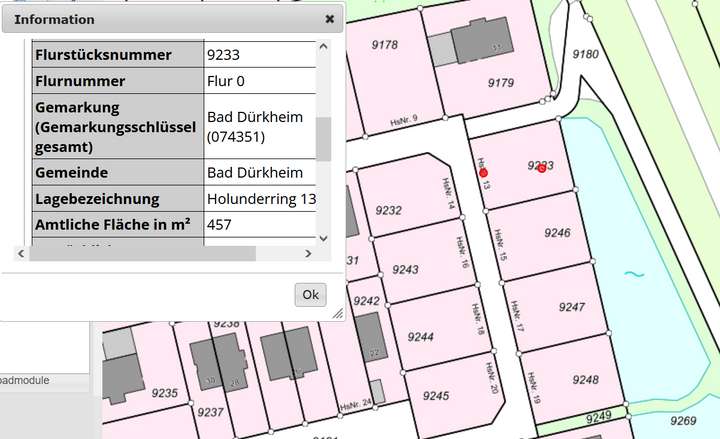Click the Ok button
720x439 pixels.
click(310, 294)
